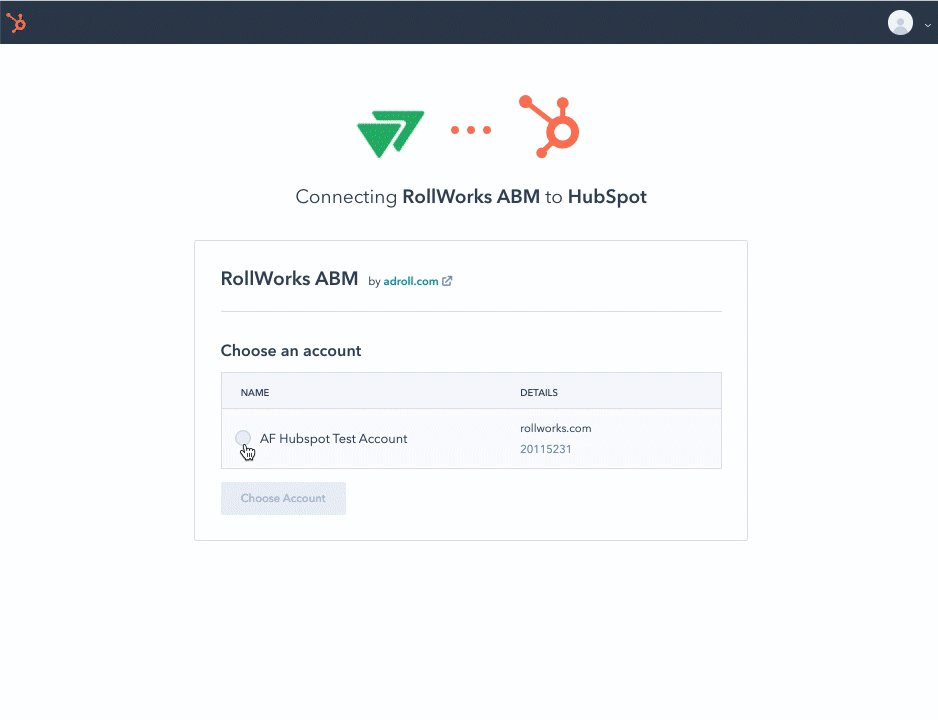Click the Connecting RollWorks ABM to HubSpot heading

point(471,197)
